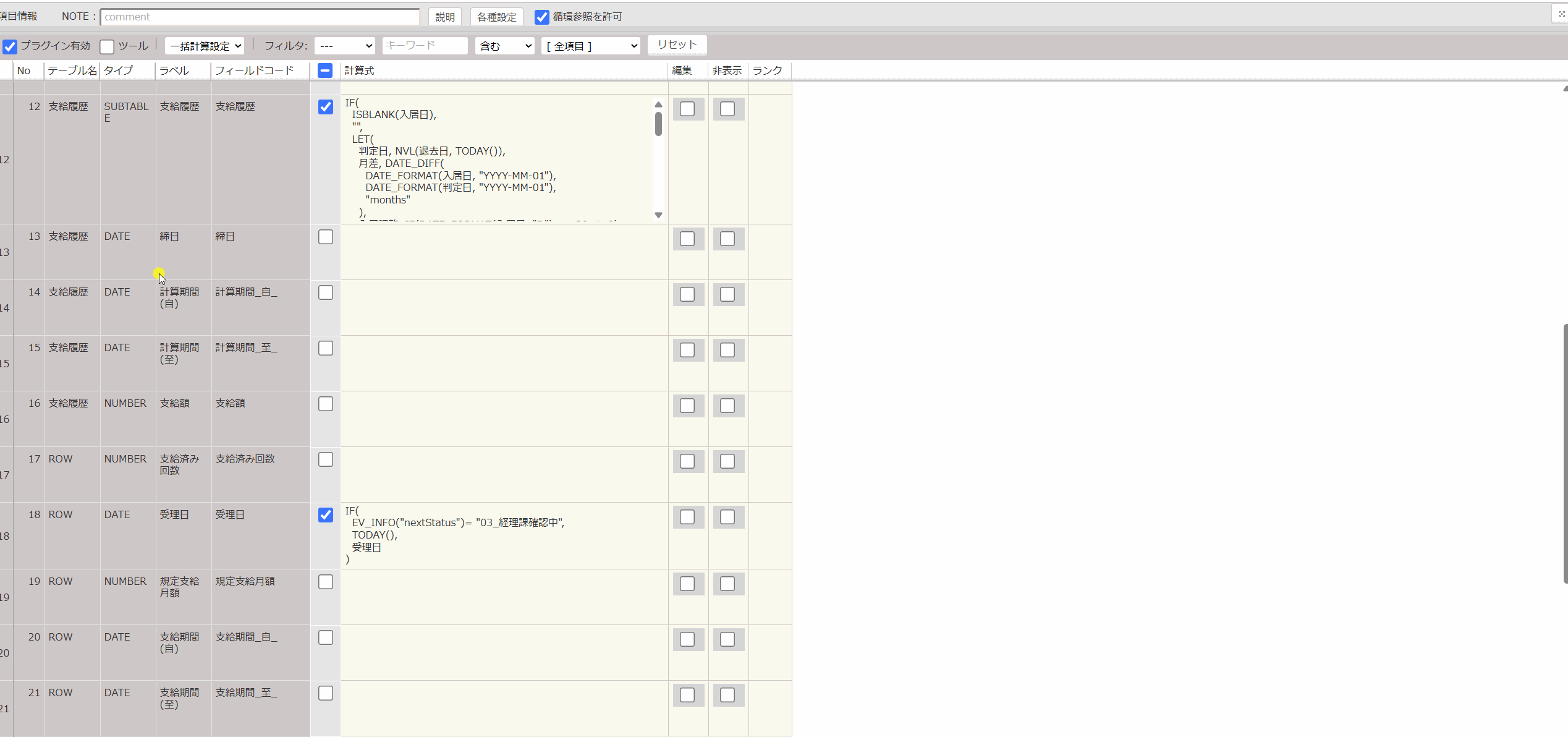Click the scrollbar of row 12 formula area
This screenshot has height=737, width=1568.
[658, 124]
